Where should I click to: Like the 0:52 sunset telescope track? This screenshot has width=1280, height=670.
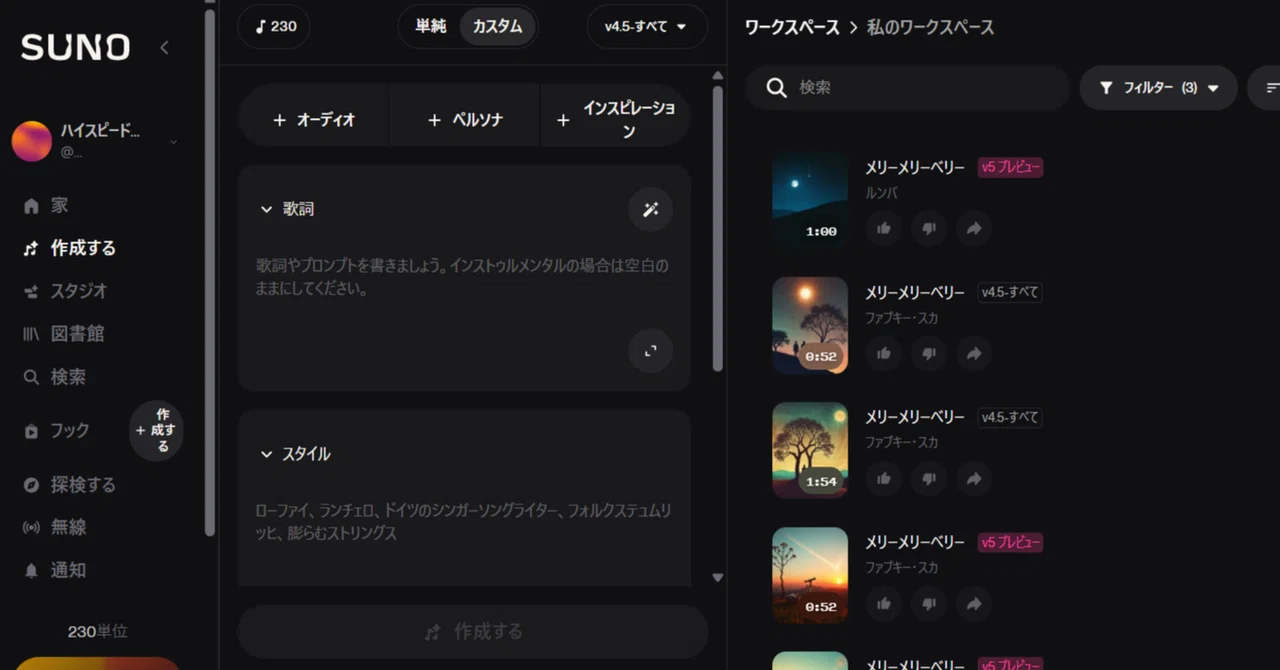(884, 604)
